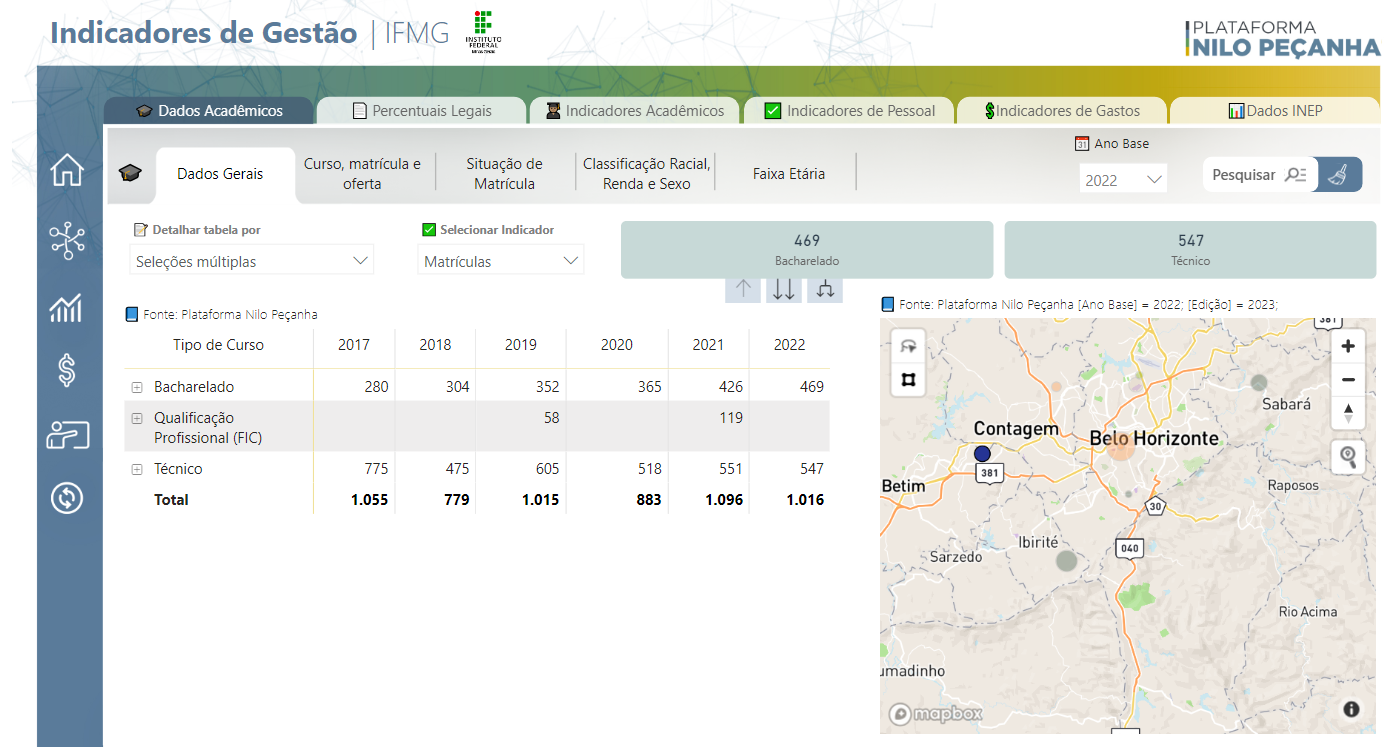
Task: Open the network nodes icon in sidebar
Action: coord(67,241)
